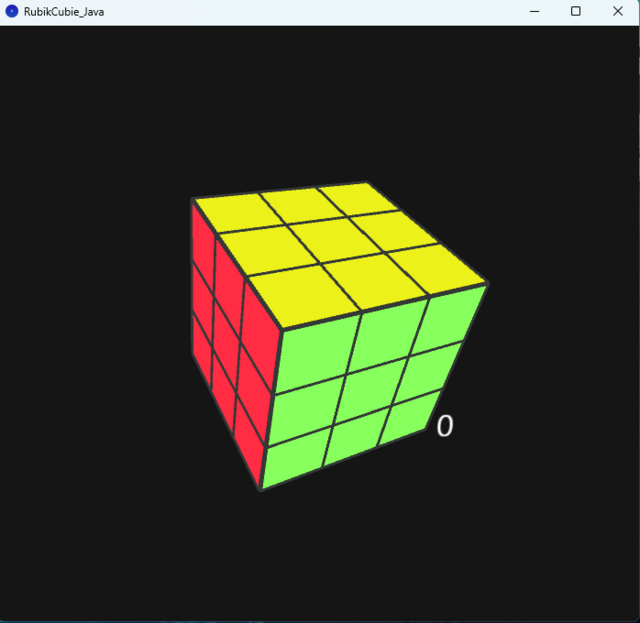Click green corner sticker touching yellow and red faces
Viewport: 640px width, 623px height.
318,353
